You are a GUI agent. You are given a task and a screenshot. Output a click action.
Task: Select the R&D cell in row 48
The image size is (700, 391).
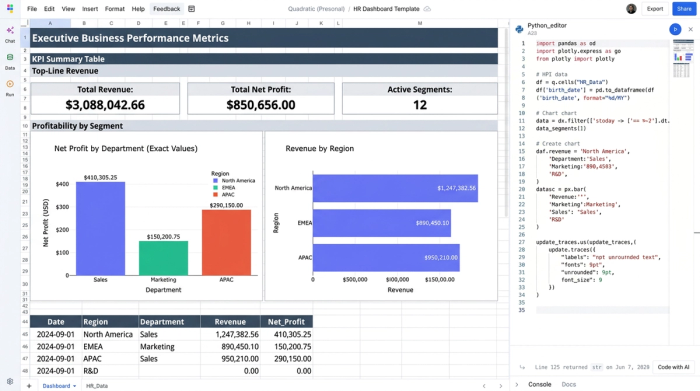click(110, 371)
